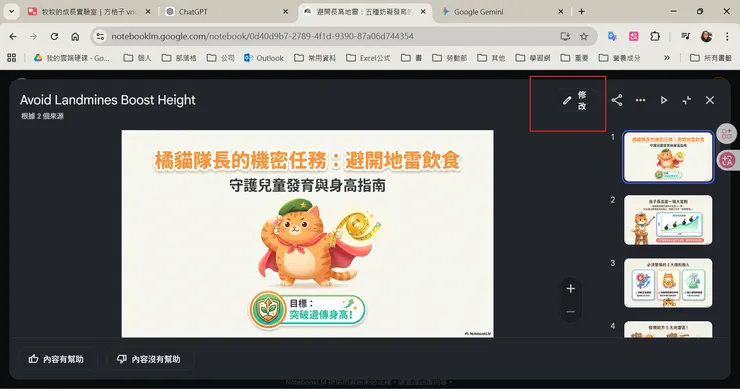This screenshot has width=740, height=389.
Task: Switch to the ChatGPT tab
Action: click(227, 12)
